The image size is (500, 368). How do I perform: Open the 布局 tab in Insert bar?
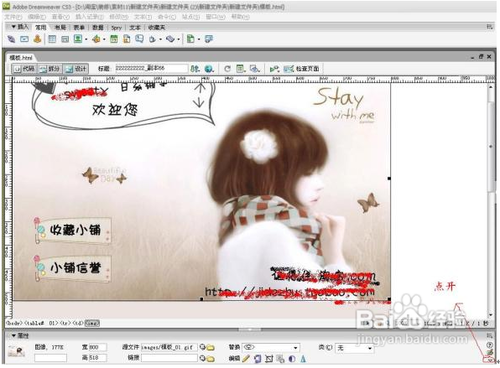pyautogui.click(x=60, y=28)
